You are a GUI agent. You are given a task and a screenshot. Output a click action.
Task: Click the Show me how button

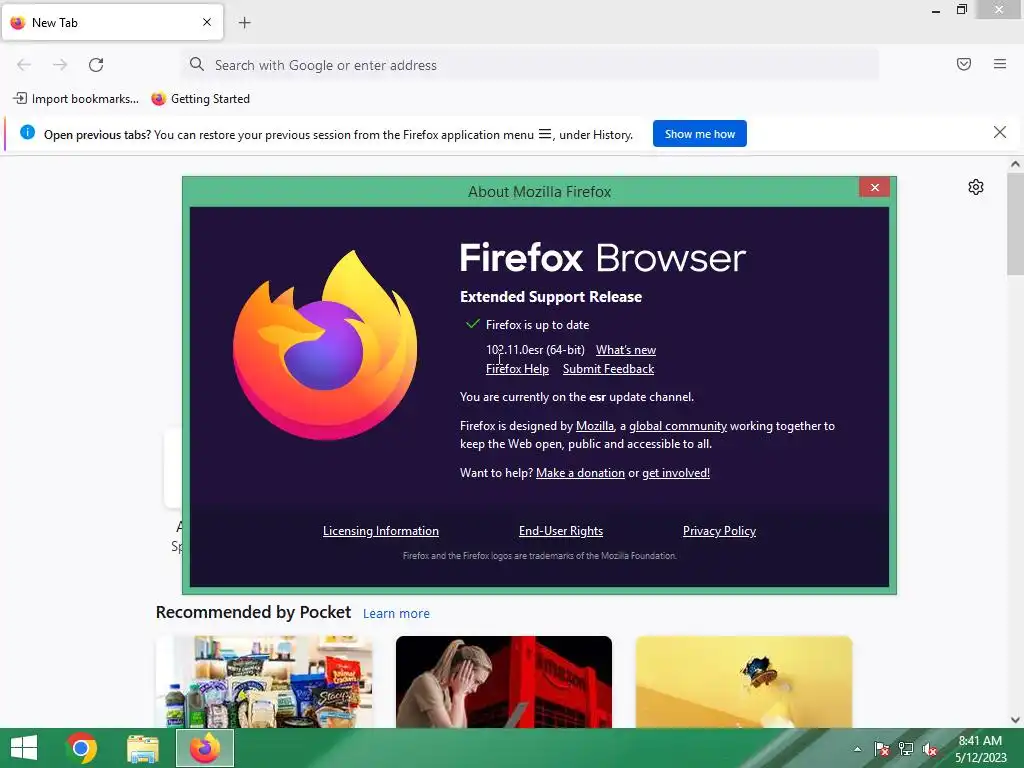click(x=699, y=134)
